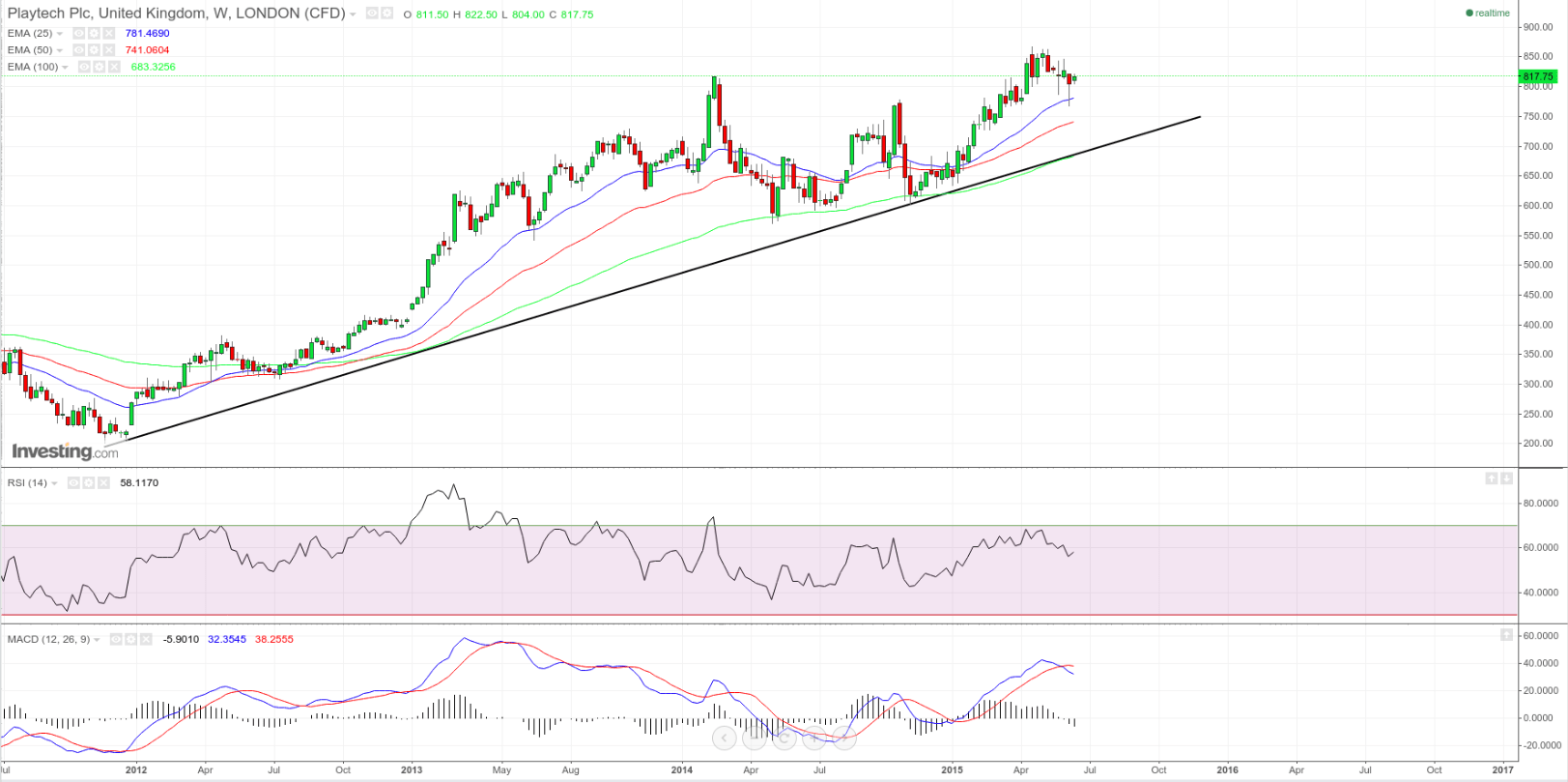Move chart left with the back arrow

pos(724,739)
